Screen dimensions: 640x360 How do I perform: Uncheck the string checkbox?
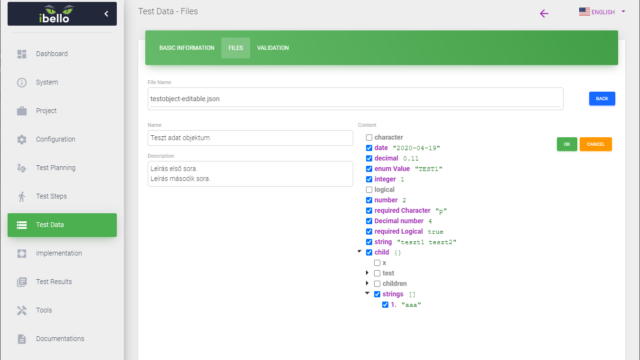tap(369, 242)
